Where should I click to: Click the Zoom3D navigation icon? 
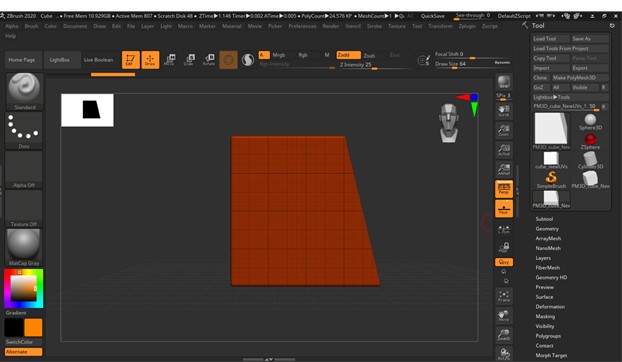(504, 335)
